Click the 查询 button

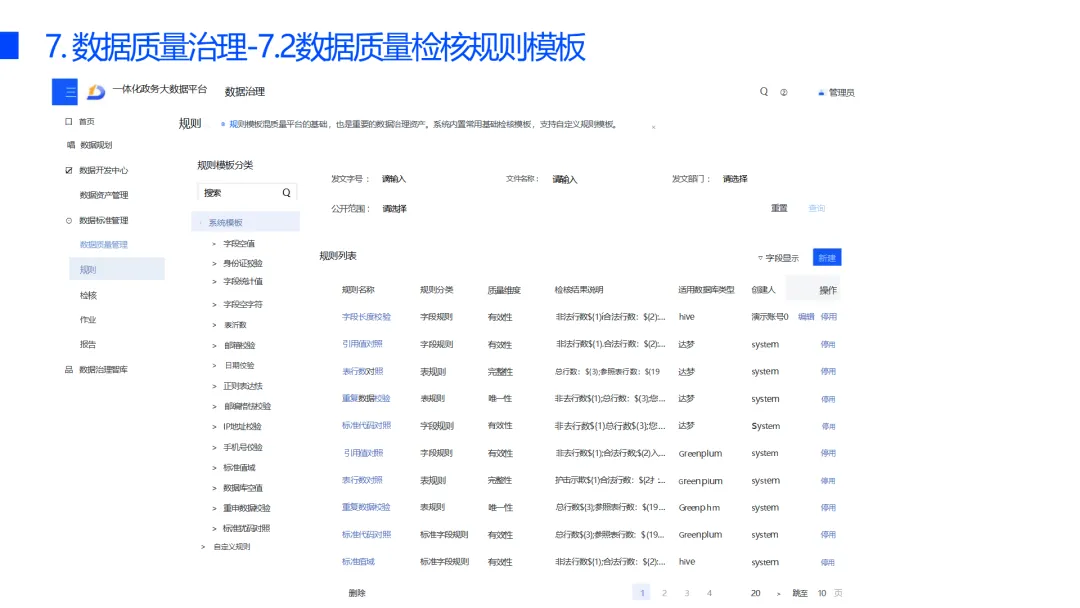click(817, 208)
